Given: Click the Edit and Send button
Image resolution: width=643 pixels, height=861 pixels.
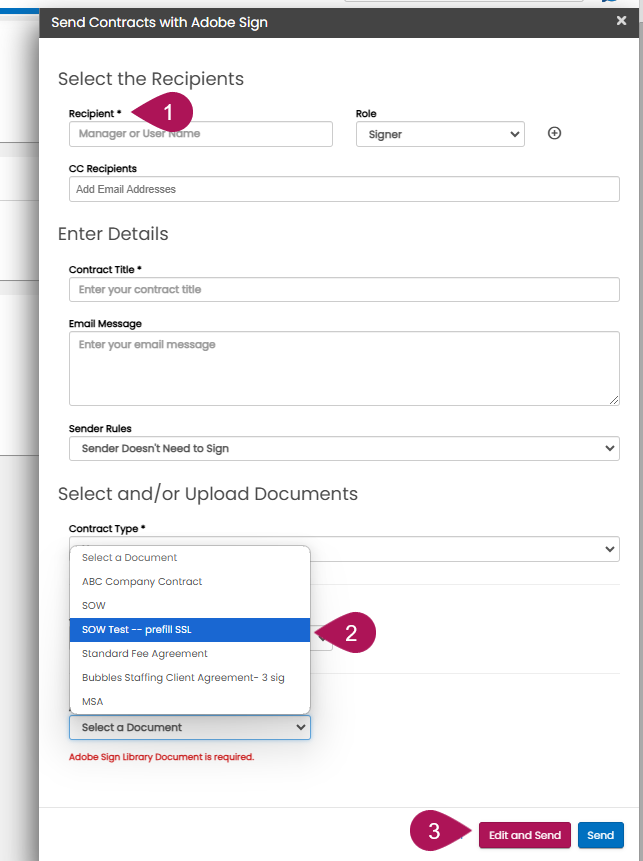Looking at the screenshot, I should point(525,835).
